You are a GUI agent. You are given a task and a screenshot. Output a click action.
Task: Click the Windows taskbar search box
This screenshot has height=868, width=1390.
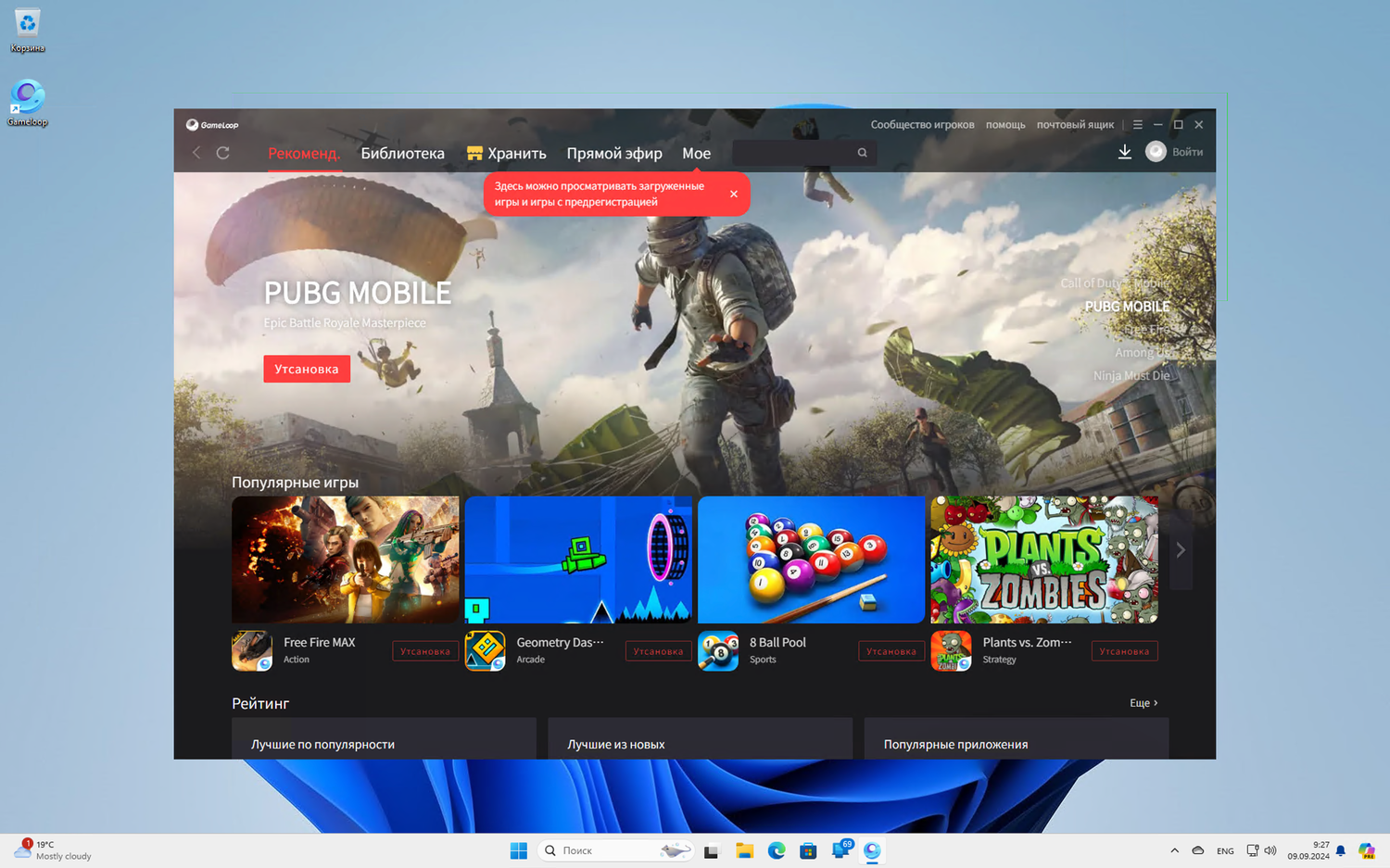[615, 850]
